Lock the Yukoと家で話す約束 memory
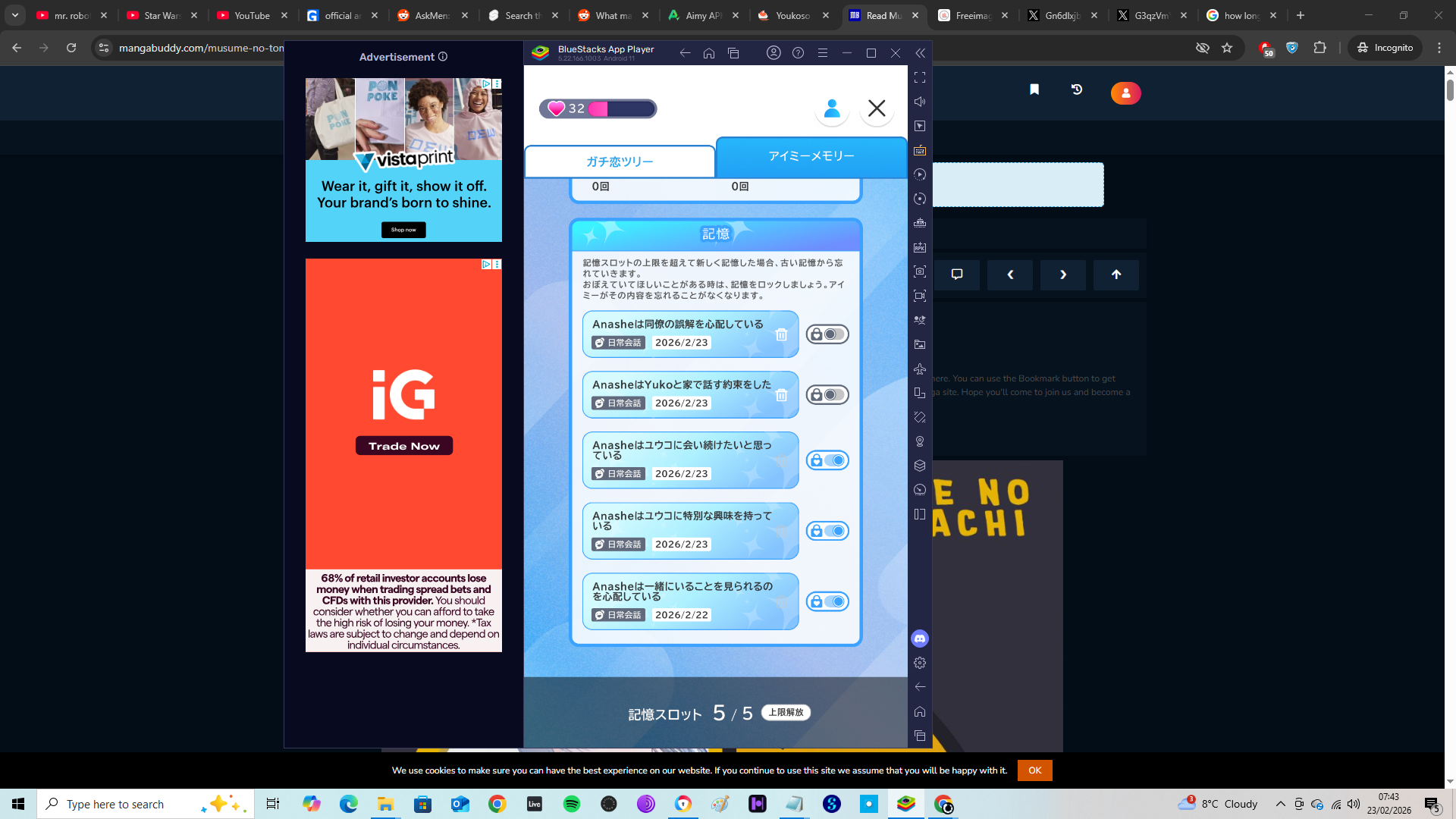1456x819 pixels. 827,395
